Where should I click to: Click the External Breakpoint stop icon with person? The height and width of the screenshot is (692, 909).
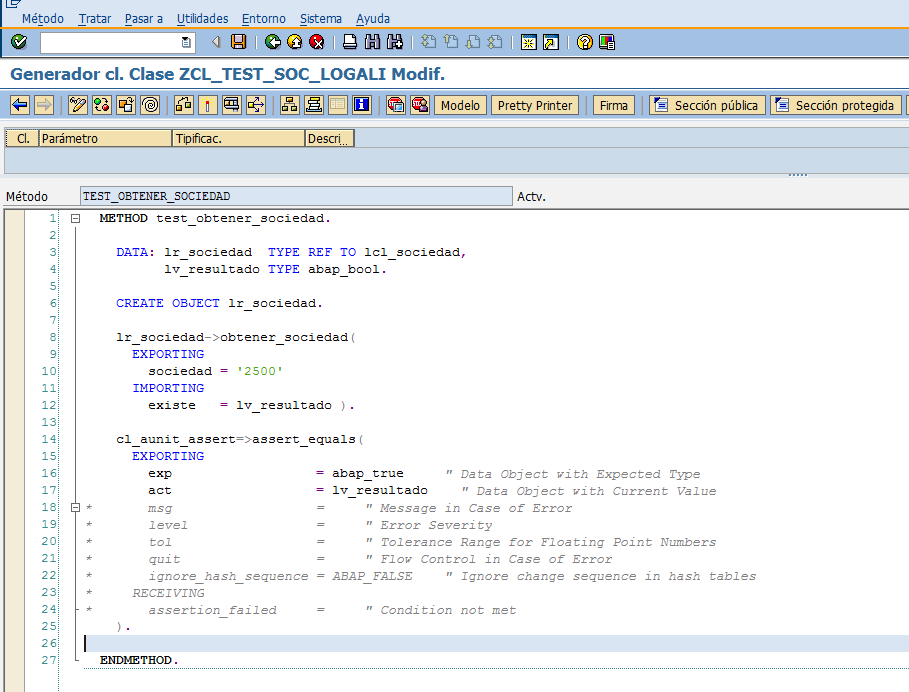[420, 105]
